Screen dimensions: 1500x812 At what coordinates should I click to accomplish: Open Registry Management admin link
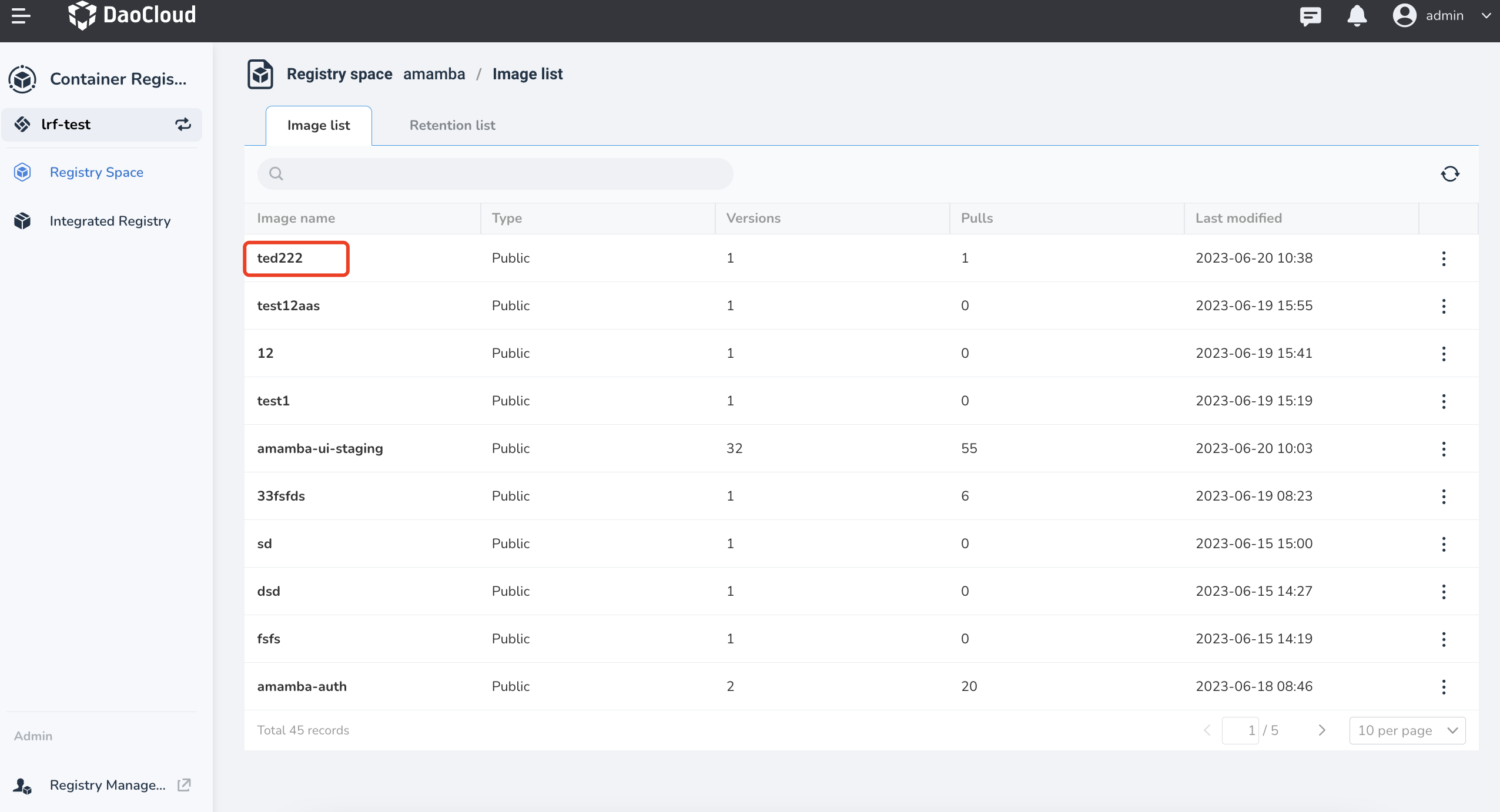click(x=108, y=785)
